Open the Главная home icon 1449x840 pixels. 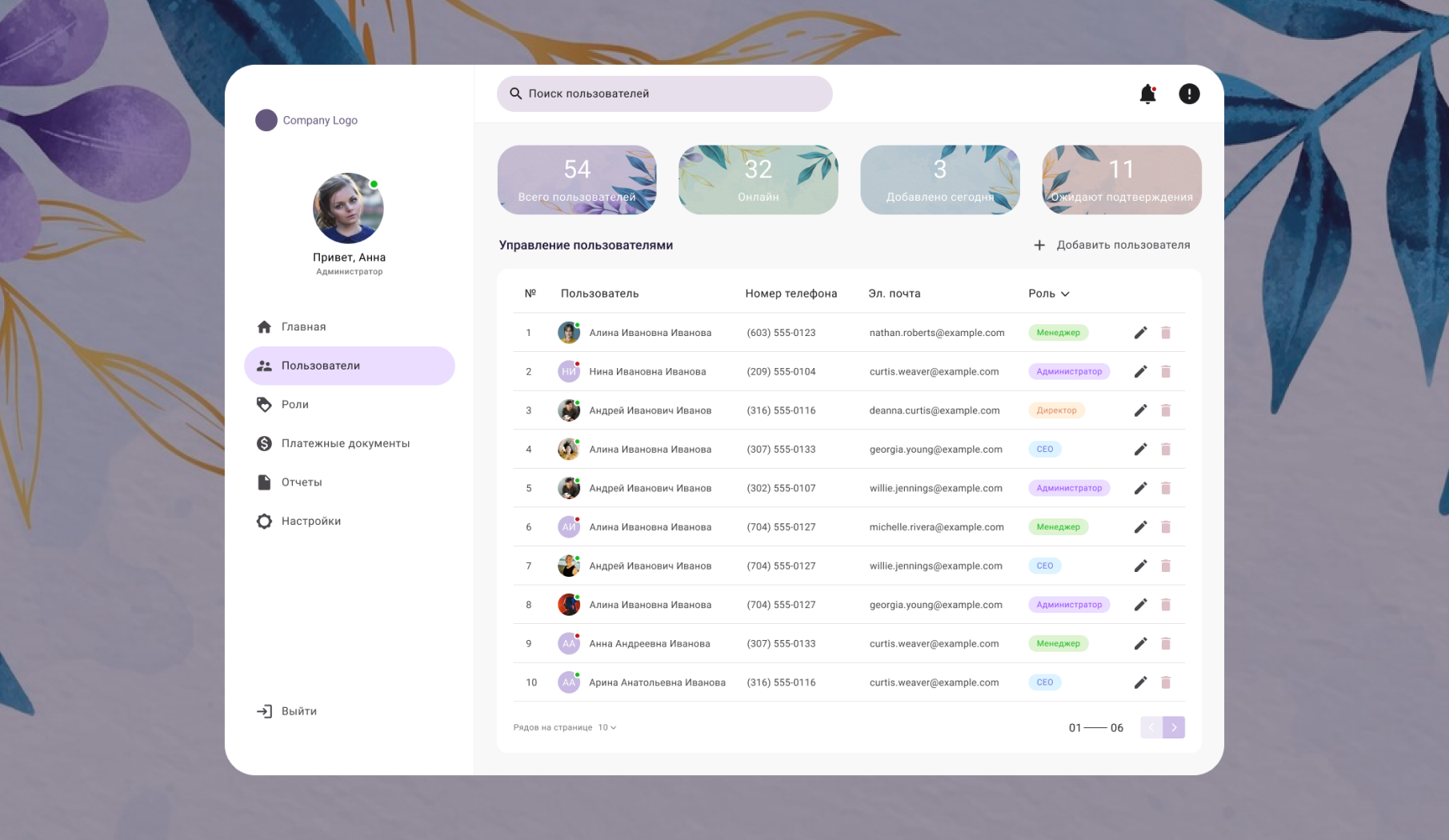coord(265,326)
